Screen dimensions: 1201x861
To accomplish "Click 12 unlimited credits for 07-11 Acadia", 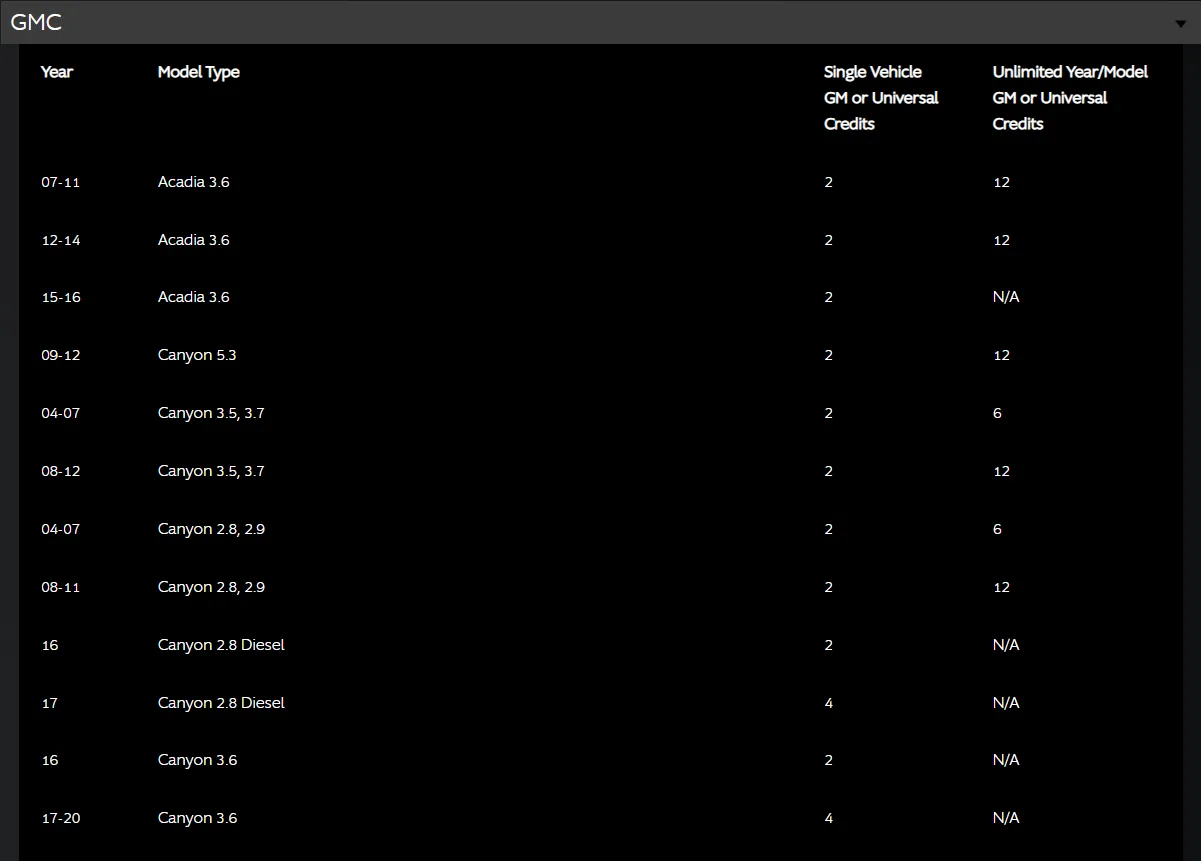I will coord(1001,182).
